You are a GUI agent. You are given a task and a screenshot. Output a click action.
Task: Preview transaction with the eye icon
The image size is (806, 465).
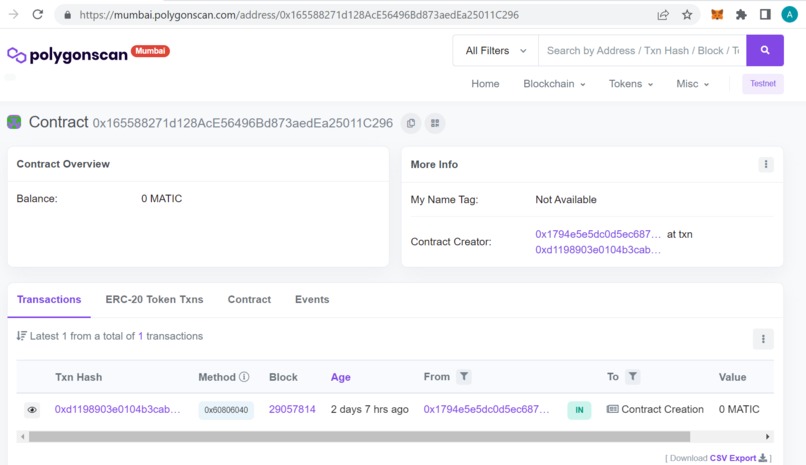[x=32, y=410]
